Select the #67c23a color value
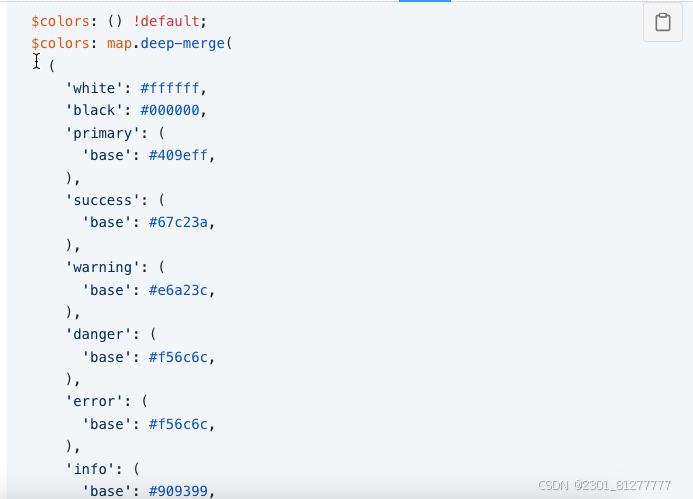Image resolution: width=693 pixels, height=499 pixels. click(178, 222)
